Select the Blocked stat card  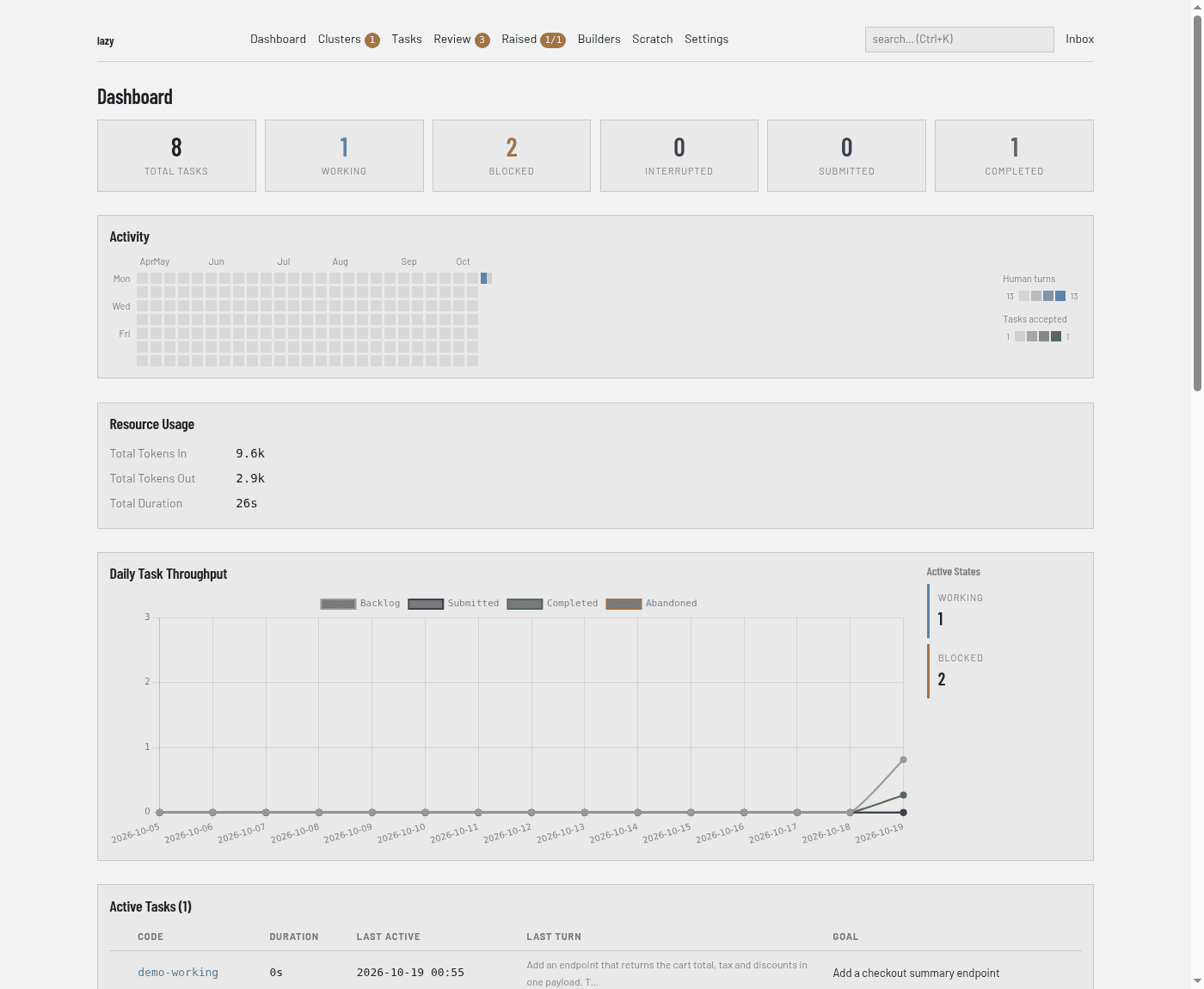pos(512,156)
